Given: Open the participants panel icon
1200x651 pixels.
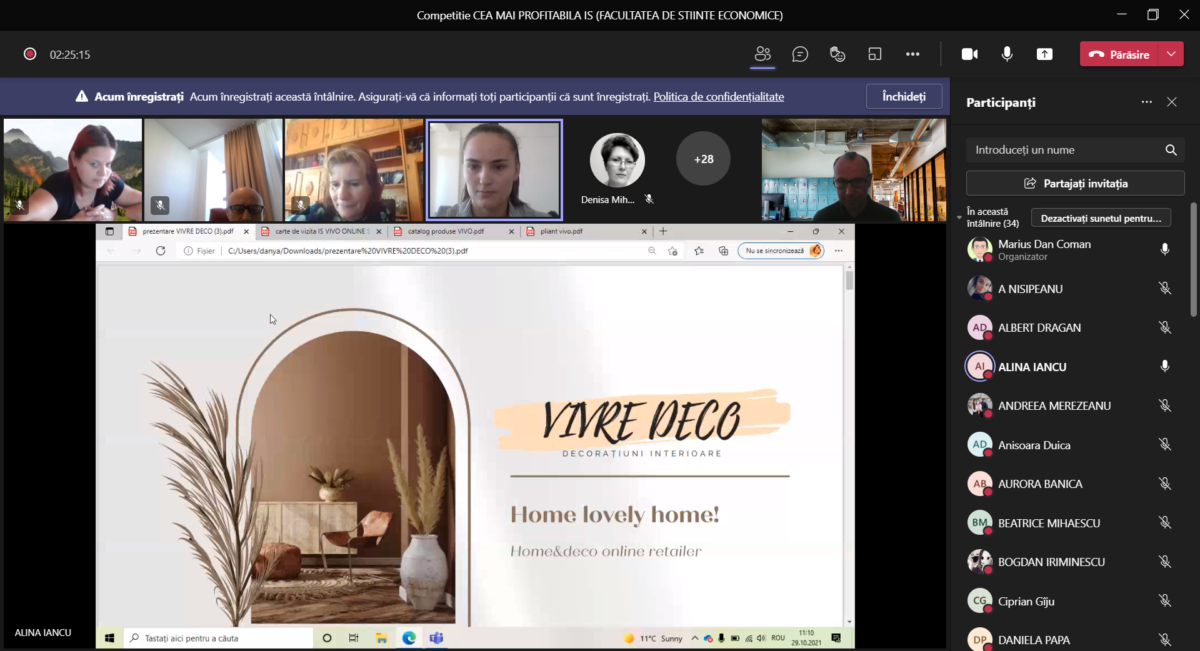Looking at the screenshot, I should [x=763, y=54].
